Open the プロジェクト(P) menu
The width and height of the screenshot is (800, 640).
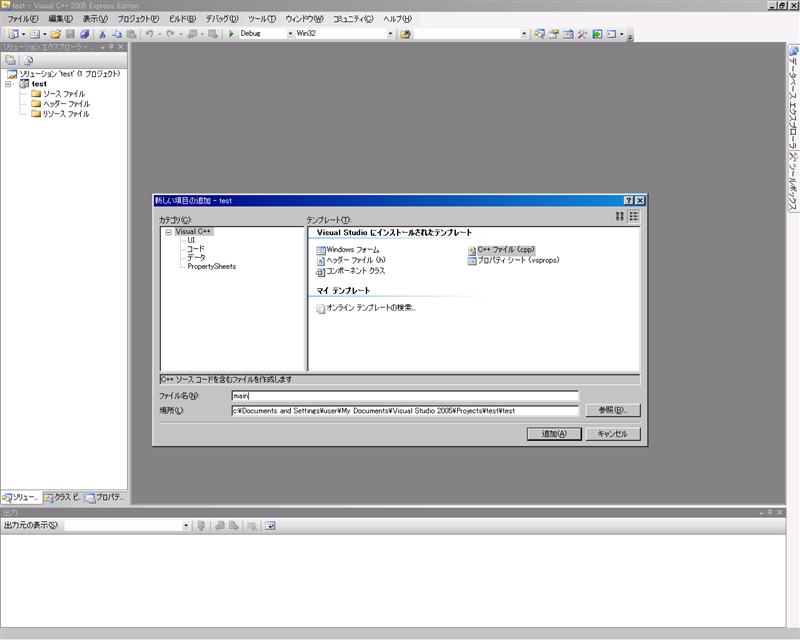click(138, 19)
